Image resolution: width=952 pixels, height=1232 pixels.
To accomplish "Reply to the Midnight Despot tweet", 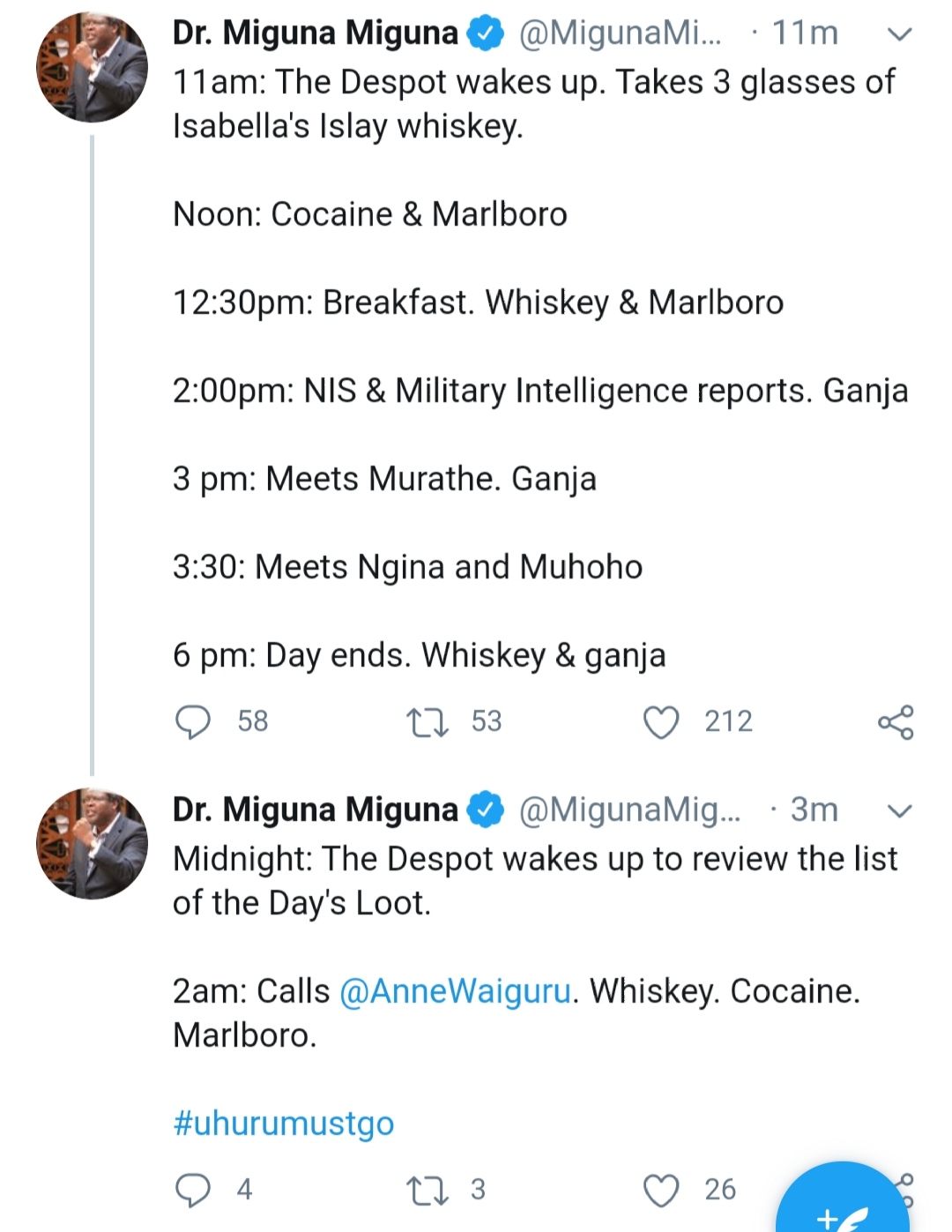I will (193, 1190).
